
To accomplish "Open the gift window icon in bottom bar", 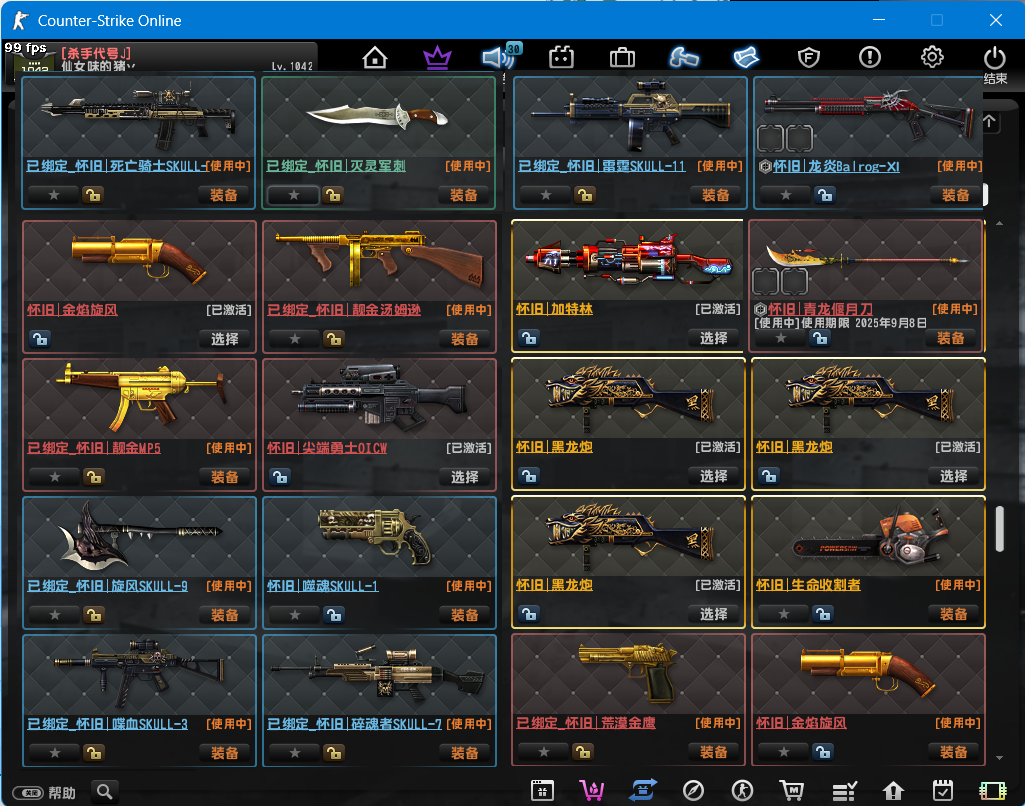I will (x=543, y=791).
